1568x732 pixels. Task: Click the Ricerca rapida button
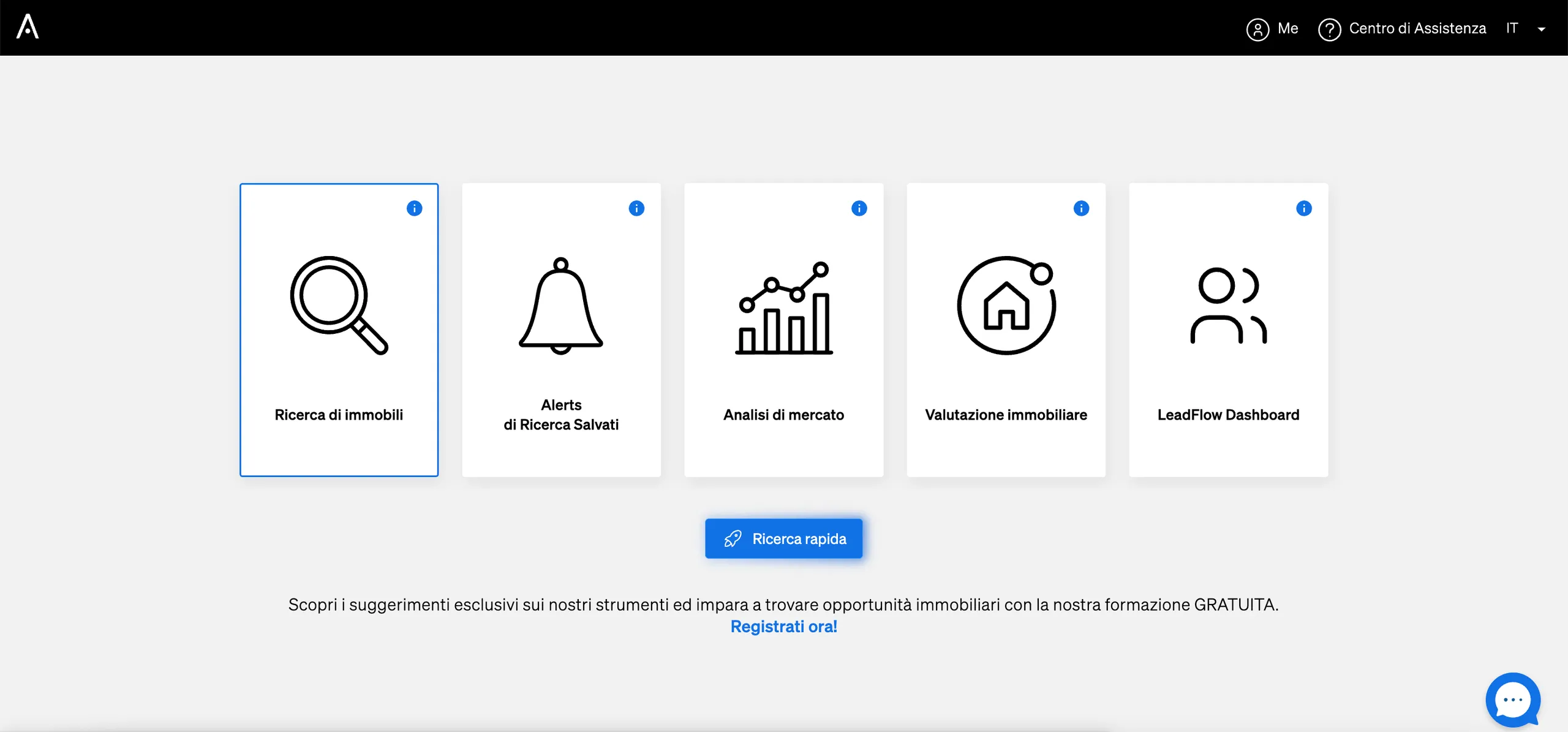point(783,538)
